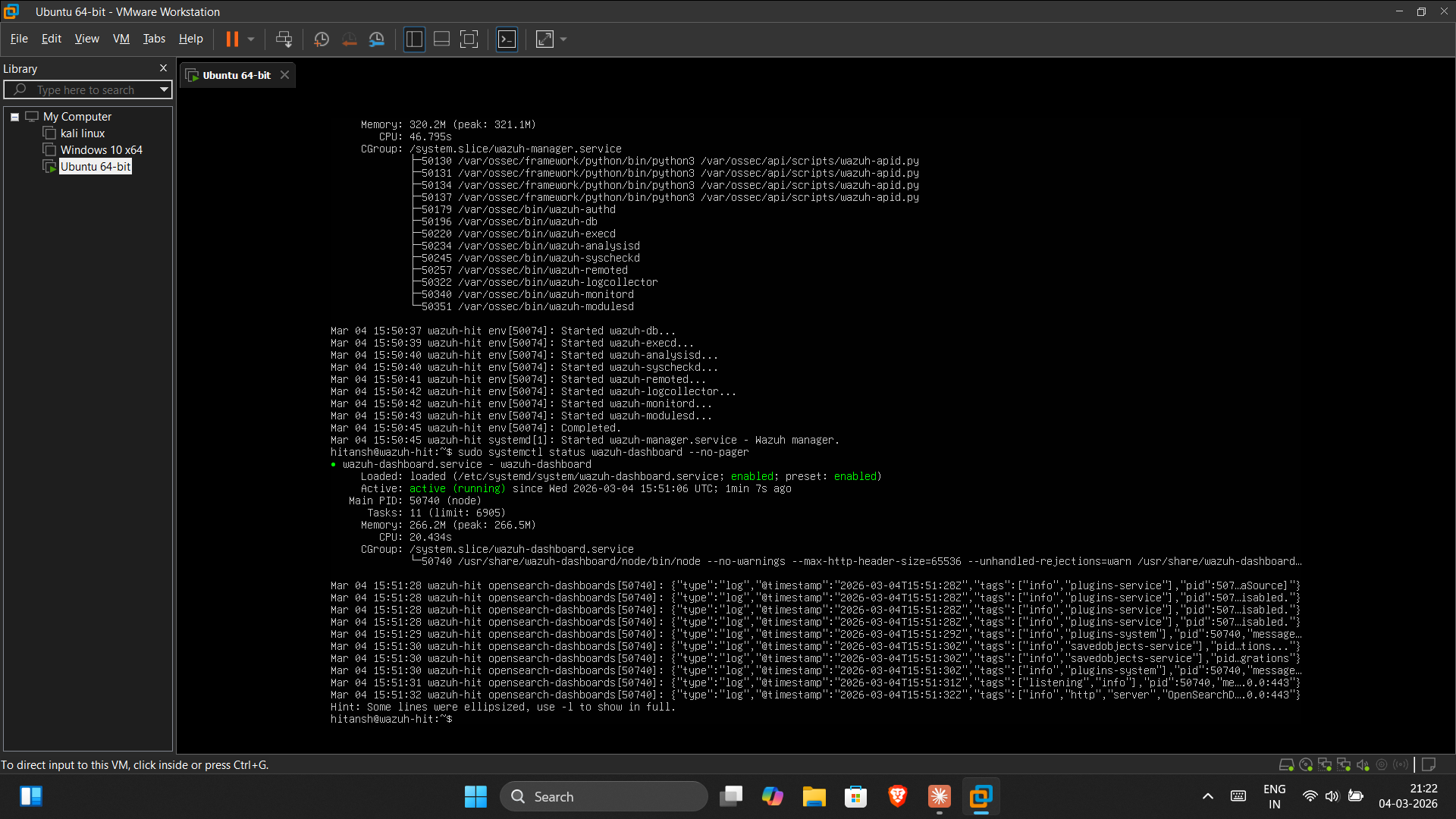Viewport: 1456px width, 819px height.
Task: Expand the library search filter dropdown
Action: point(164,90)
